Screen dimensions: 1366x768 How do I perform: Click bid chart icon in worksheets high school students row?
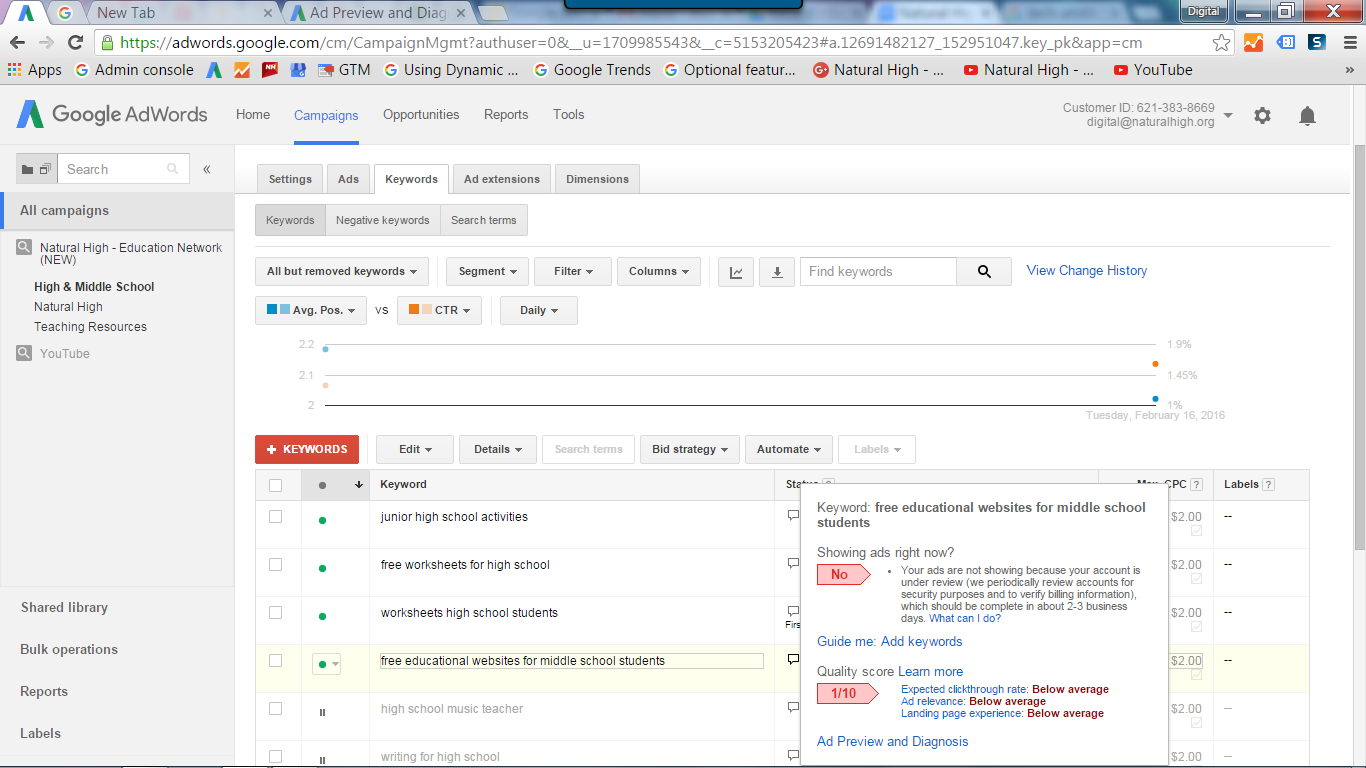tap(1196, 627)
